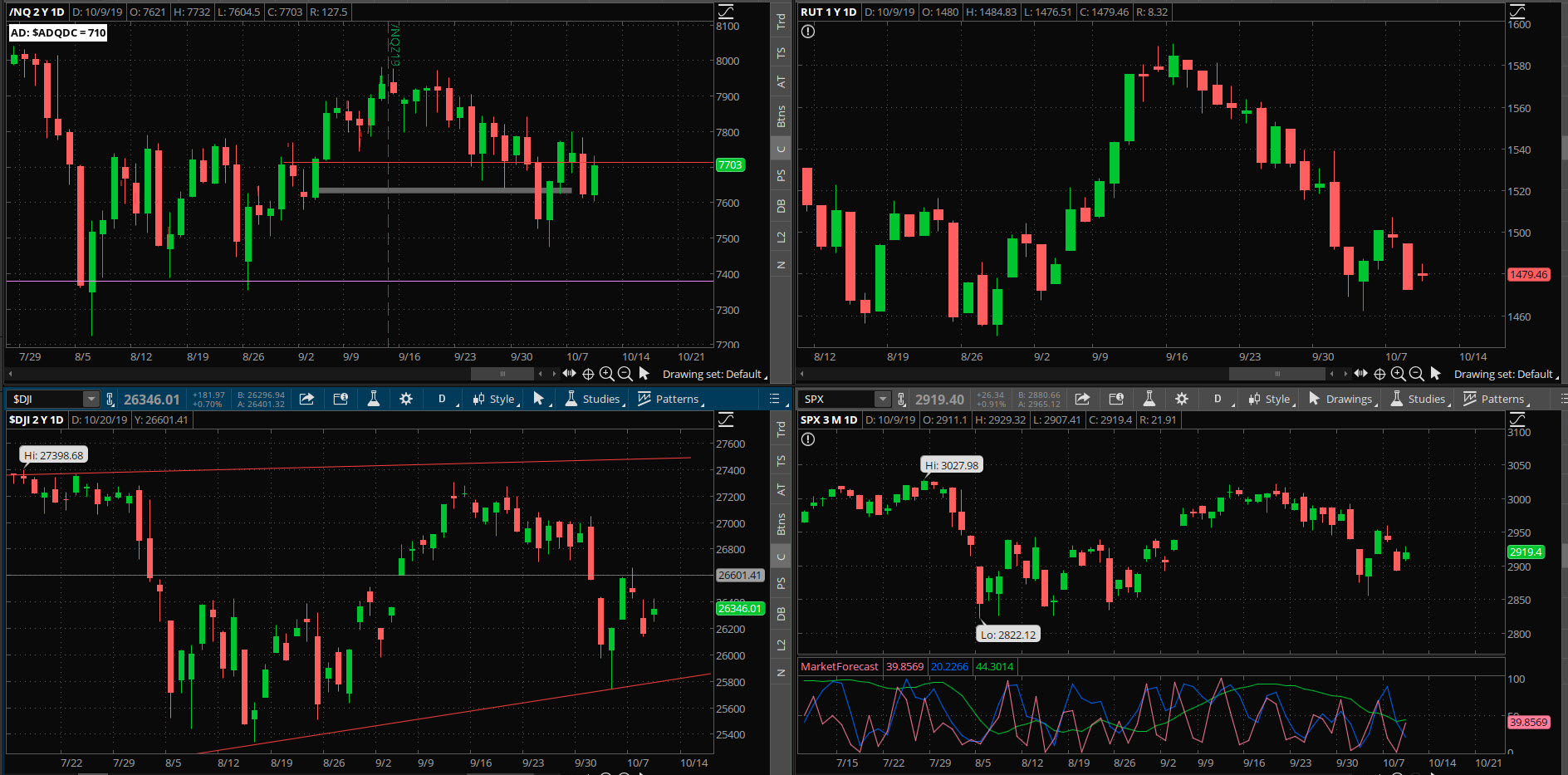The height and width of the screenshot is (775, 1568).
Task: Click price-axis scale icon on $DJI chart
Action: tap(726, 419)
